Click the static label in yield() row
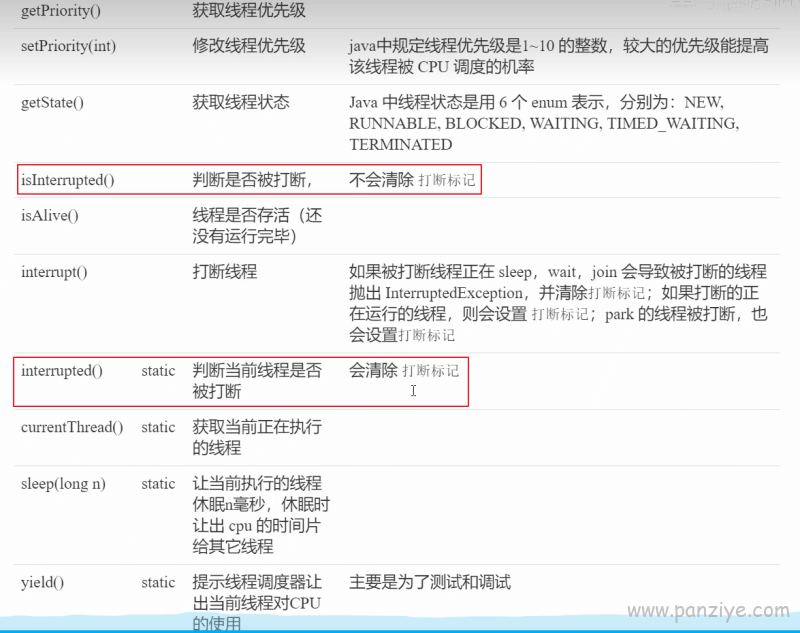Viewport: 800px width, 633px height. 158,583
